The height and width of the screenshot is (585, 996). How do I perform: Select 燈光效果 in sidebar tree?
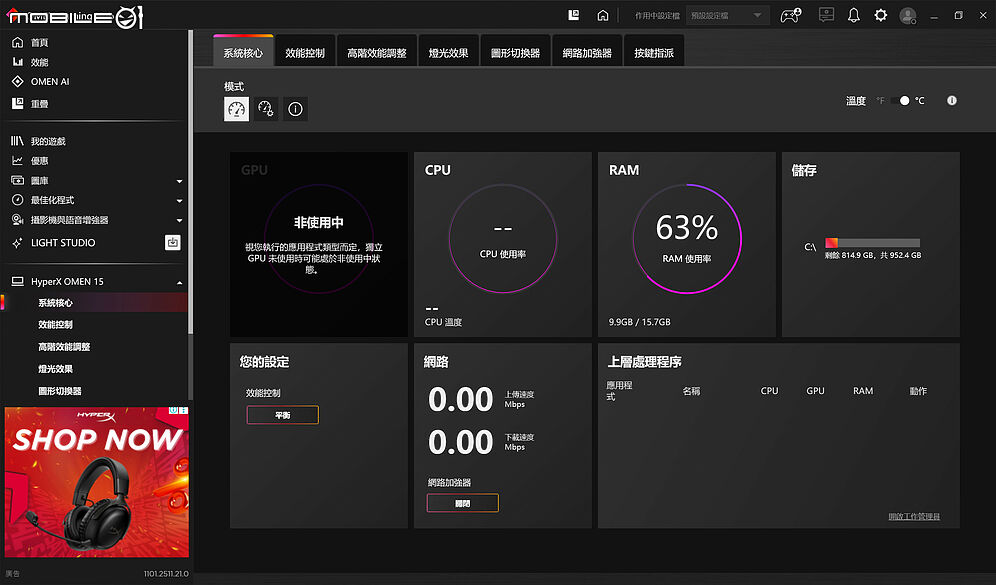[x=55, y=369]
